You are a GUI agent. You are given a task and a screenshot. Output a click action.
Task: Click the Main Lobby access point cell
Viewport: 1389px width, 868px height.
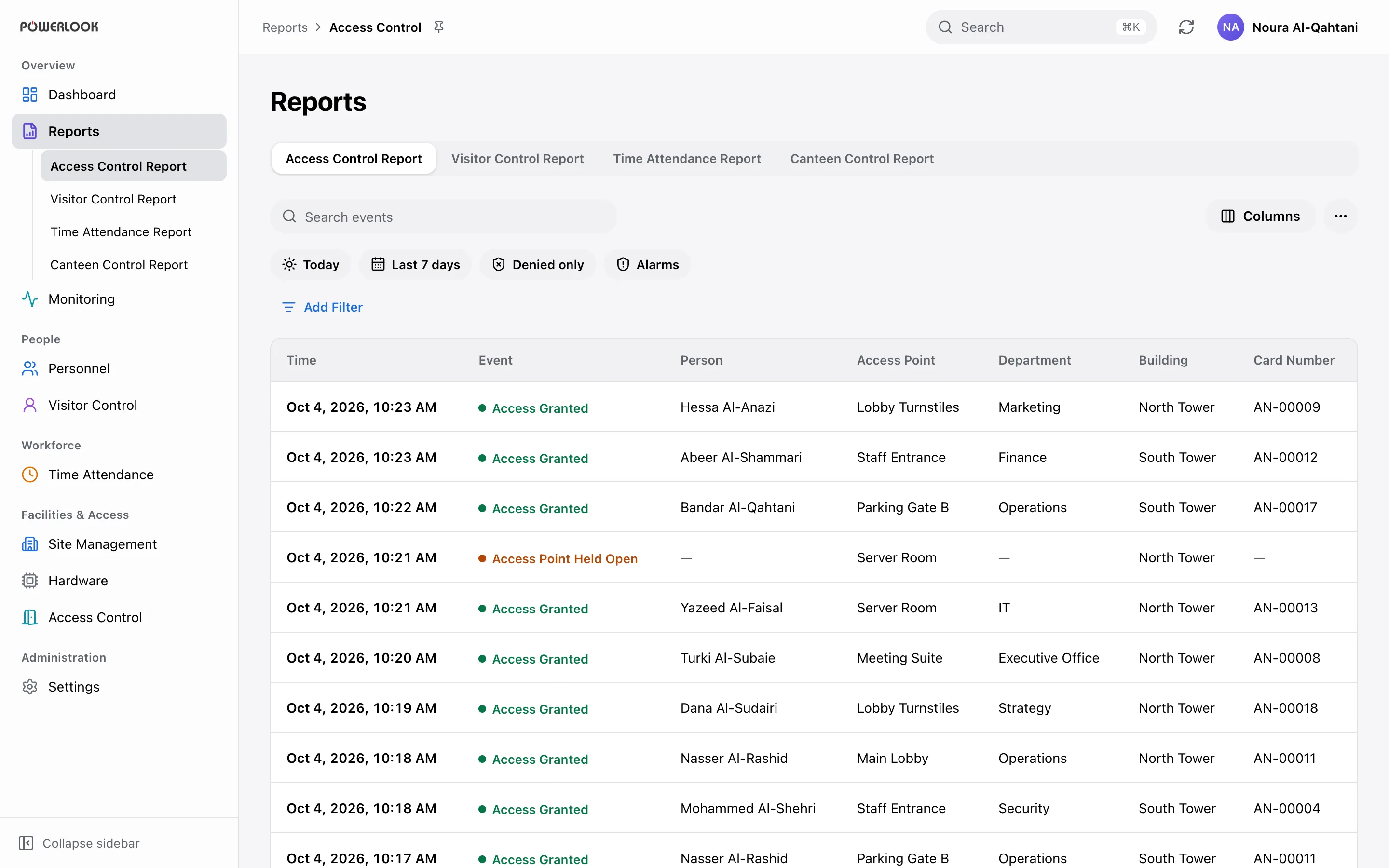point(892,759)
